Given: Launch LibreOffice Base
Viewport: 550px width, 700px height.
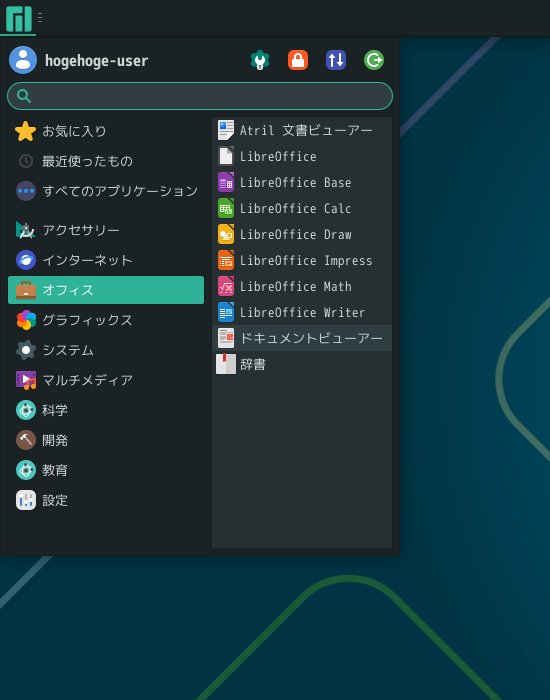Looking at the screenshot, I should (302, 182).
